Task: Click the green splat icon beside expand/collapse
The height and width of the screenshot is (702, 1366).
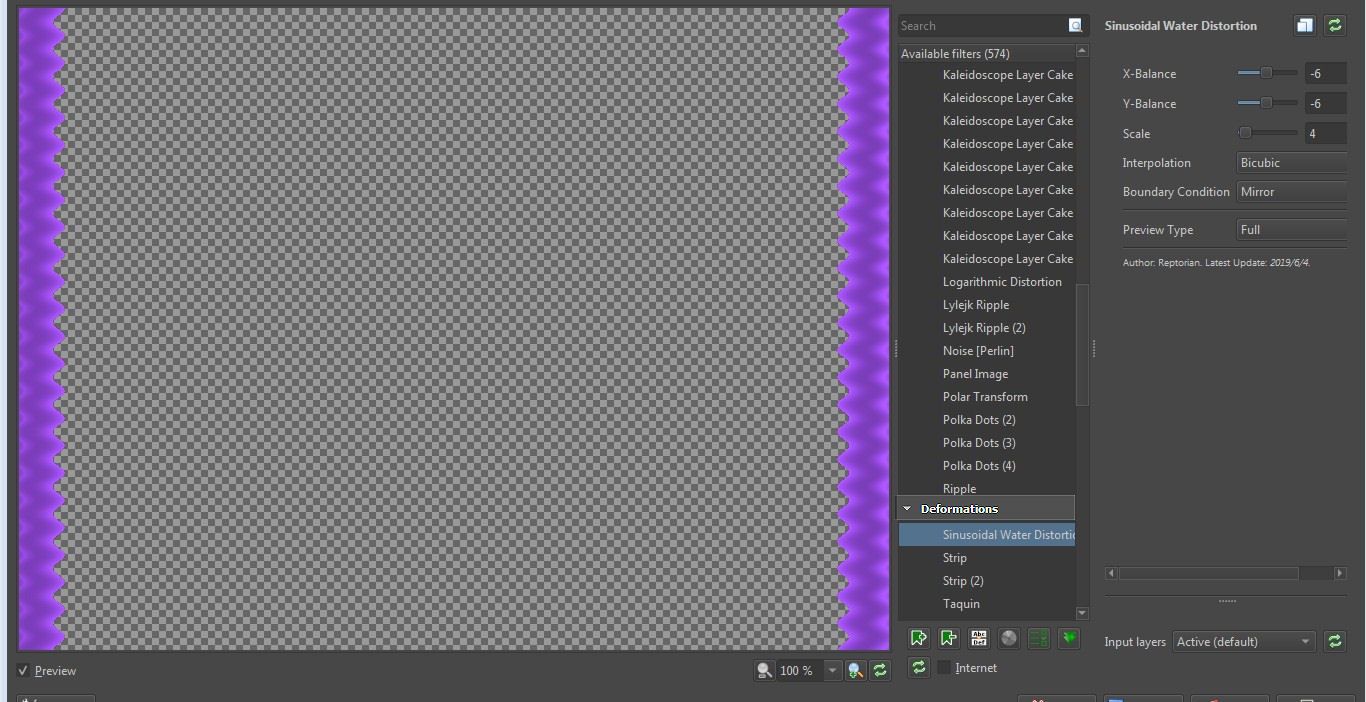Action: click(1069, 638)
